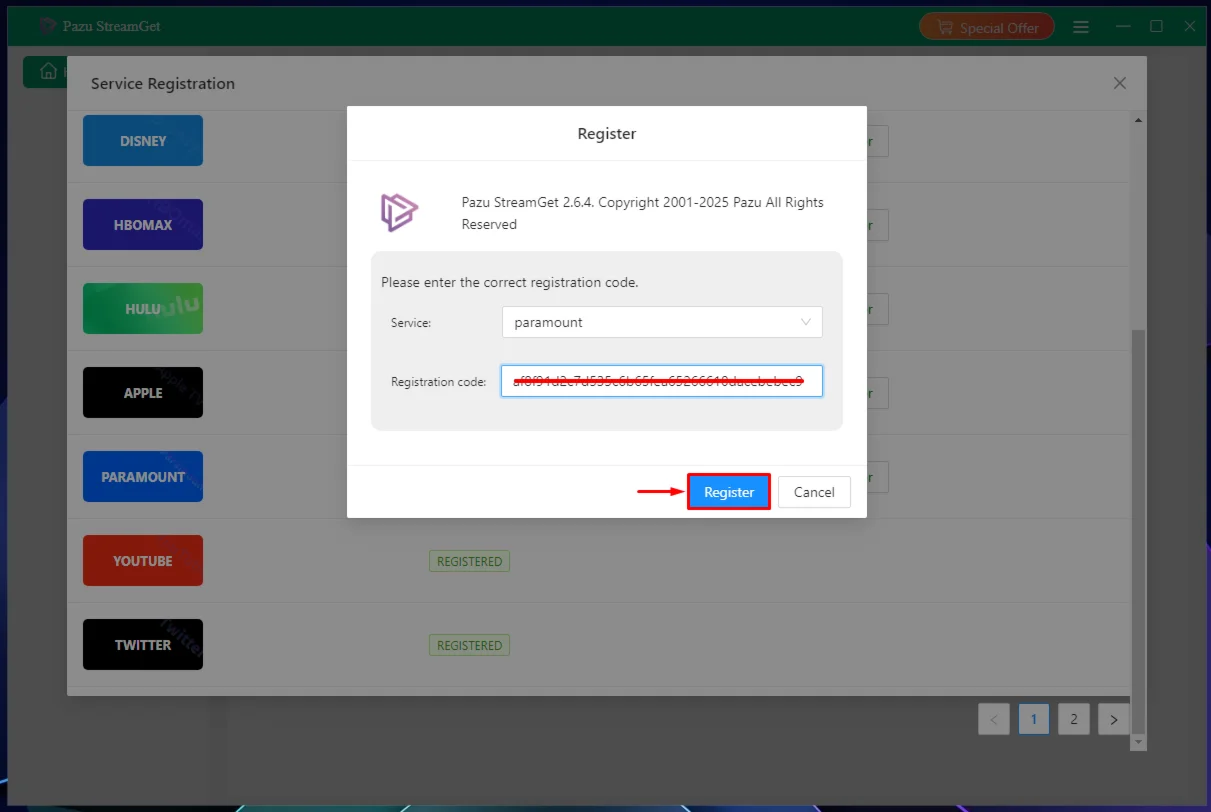Minimize the Pazu StreamGet window
Viewport: 1211px width, 812px height.
click(1123, 26)
